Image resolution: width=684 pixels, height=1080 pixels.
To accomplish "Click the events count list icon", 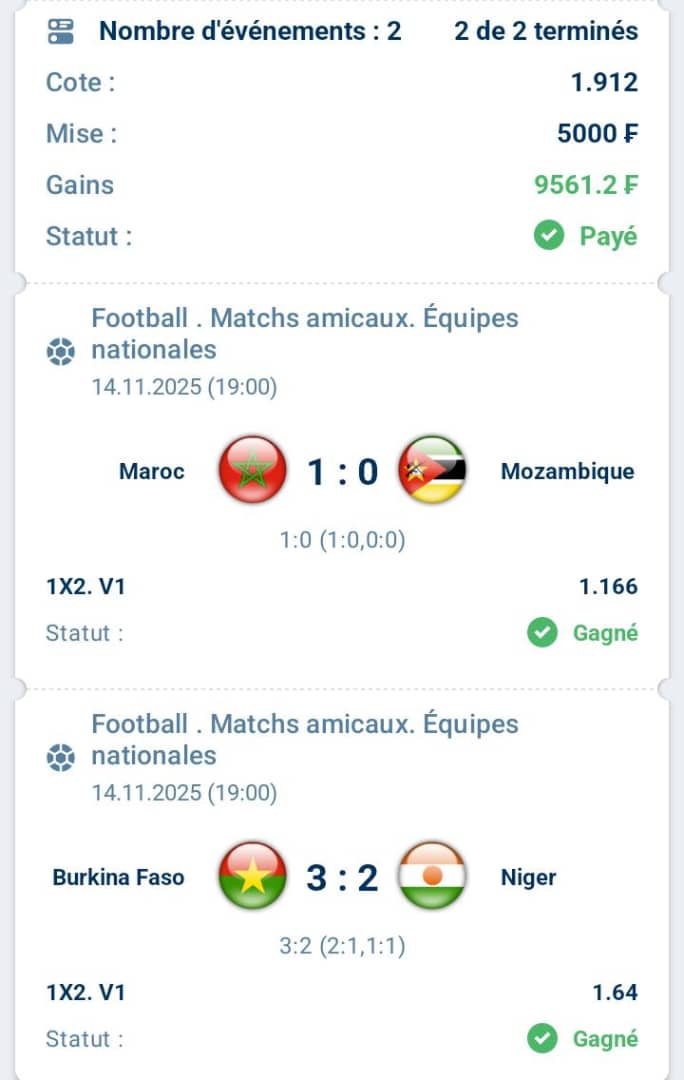I will pos(61,32).
